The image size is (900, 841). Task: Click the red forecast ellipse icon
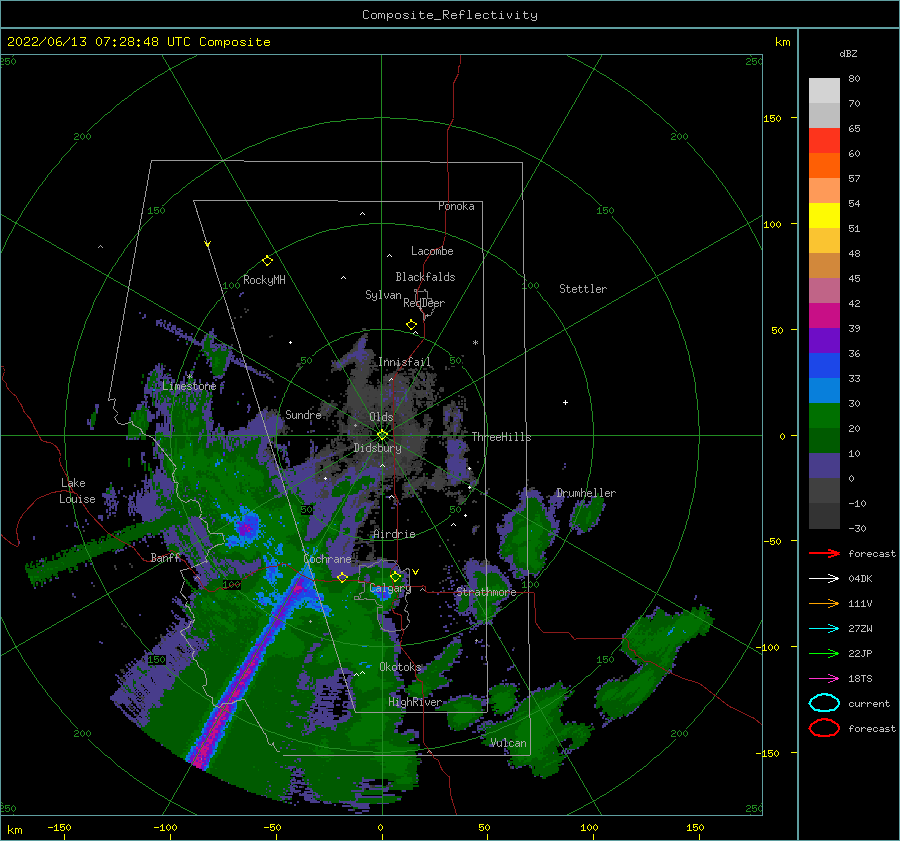click(x=824, y=728)
